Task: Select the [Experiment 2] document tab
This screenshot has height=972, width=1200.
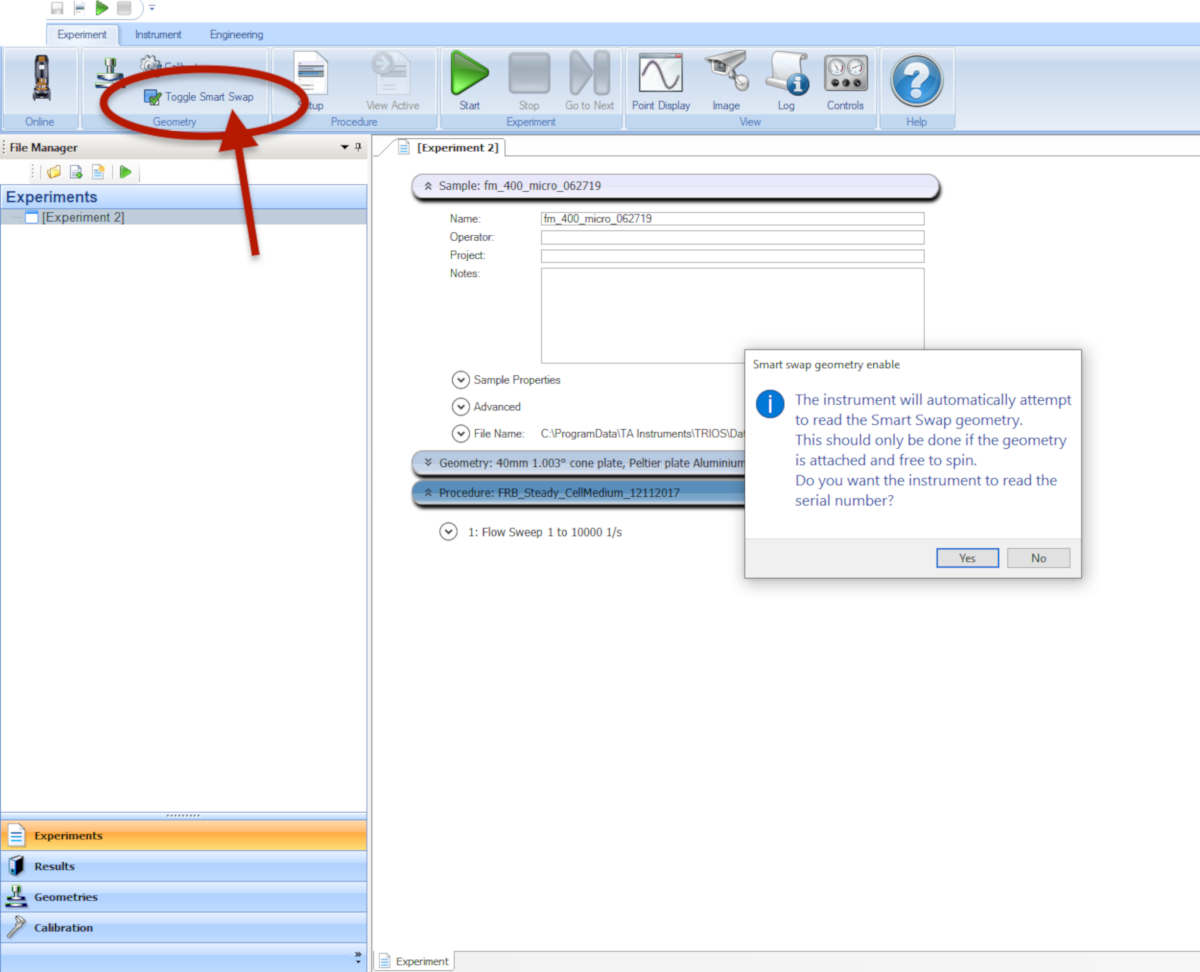Action: click(x=449, y=147)
